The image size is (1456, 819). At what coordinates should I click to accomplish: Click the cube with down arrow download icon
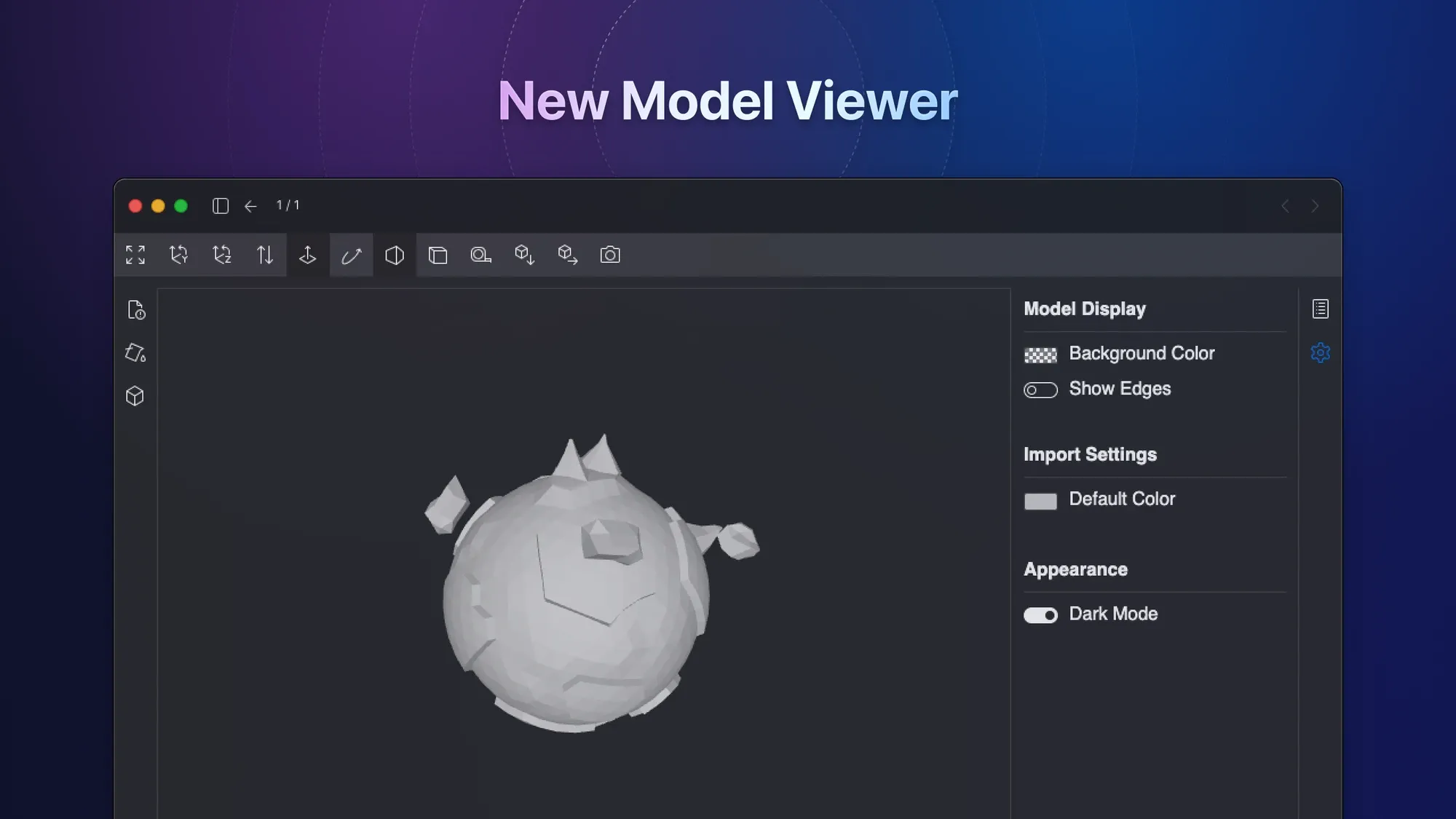point(524,255)
